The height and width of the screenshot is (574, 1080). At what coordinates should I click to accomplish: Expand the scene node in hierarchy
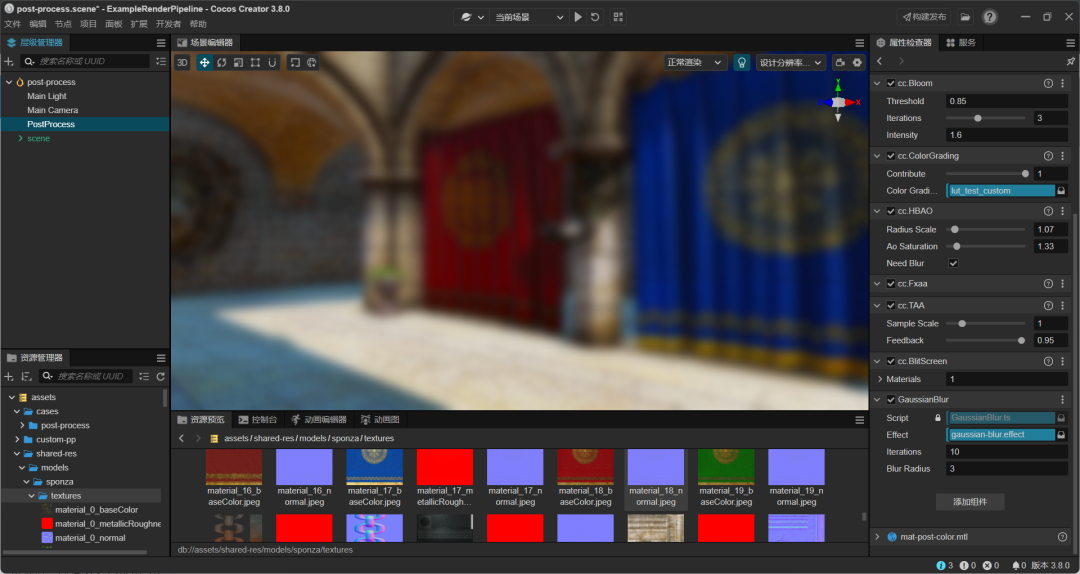(x=21, y=139)
